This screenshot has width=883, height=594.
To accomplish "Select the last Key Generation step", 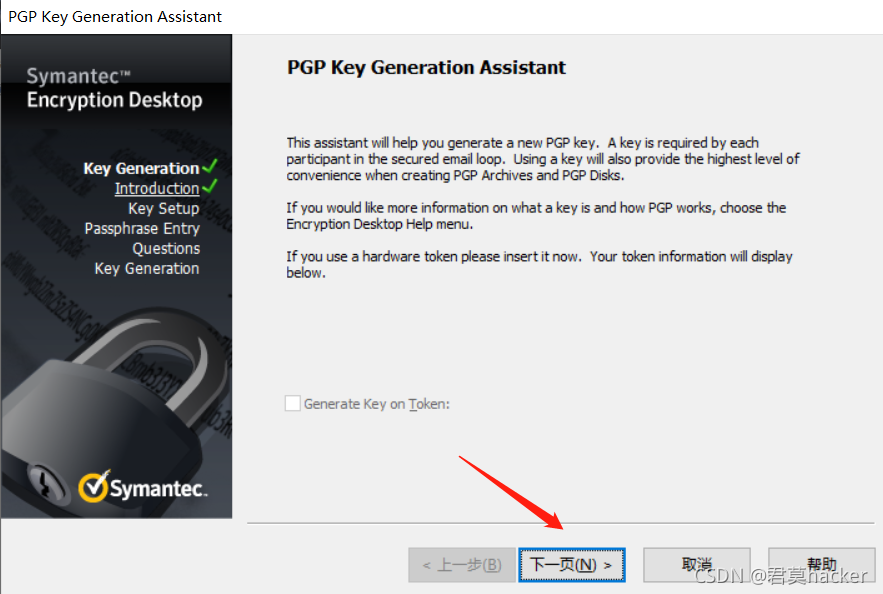I will click(147, 269).
